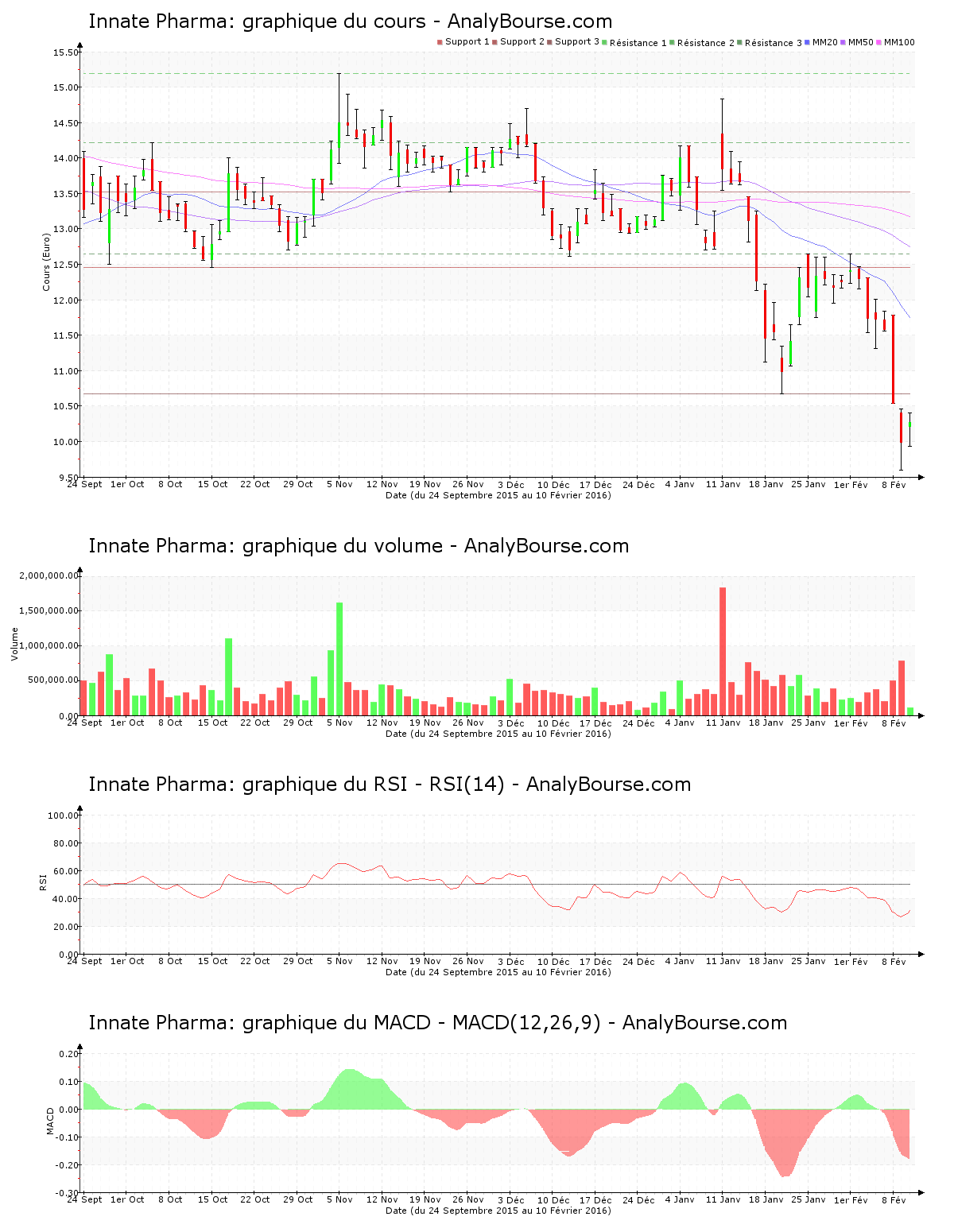Click the 12.50 price axis value
The image size is (954, 1232).
(66, 265)
